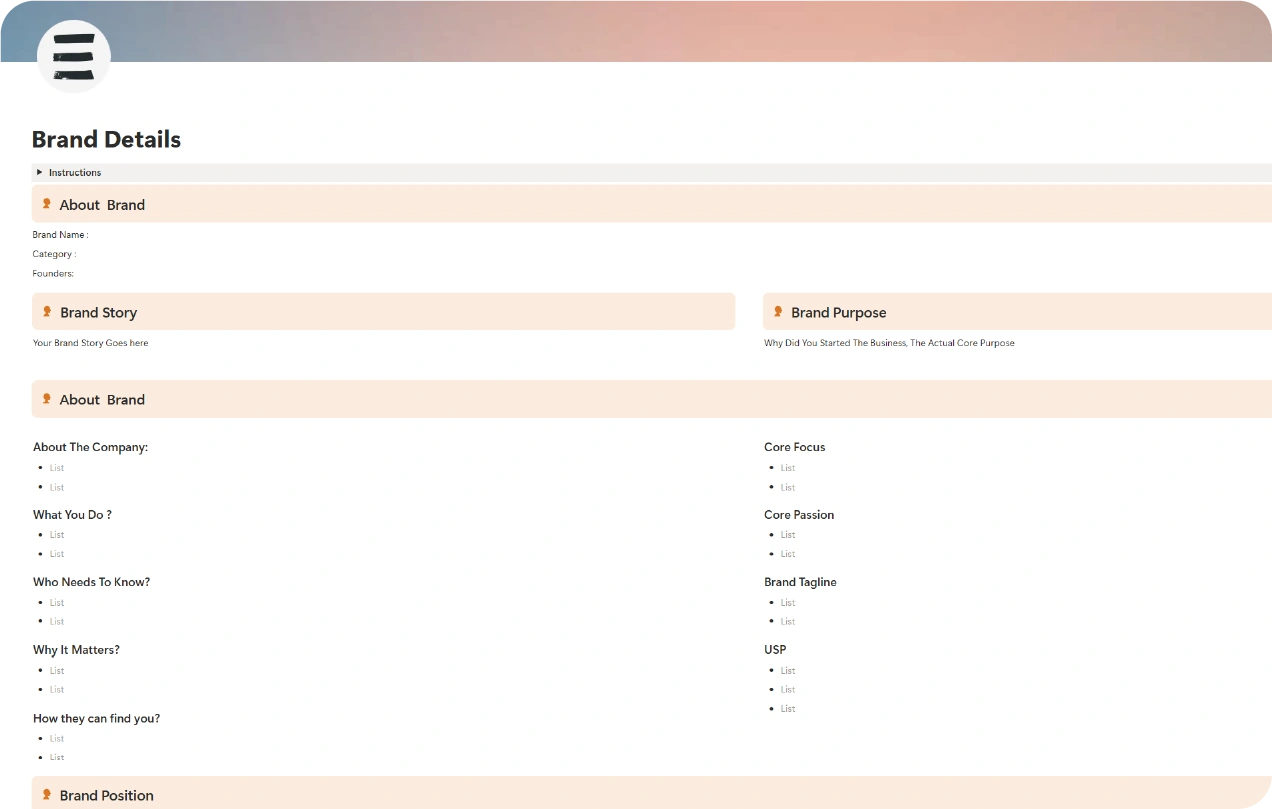Click the page icon with stacked black strokes
Image resolution: width=1272 pixels, height=809 pixels.
pos(73,57)
